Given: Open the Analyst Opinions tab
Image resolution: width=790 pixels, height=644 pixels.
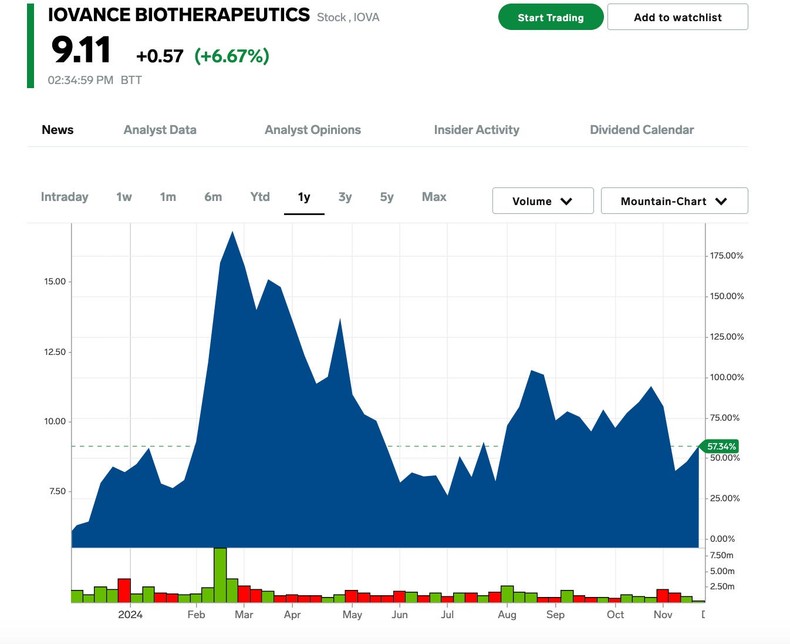Looking at the screenshot, I should coord(312,130).
